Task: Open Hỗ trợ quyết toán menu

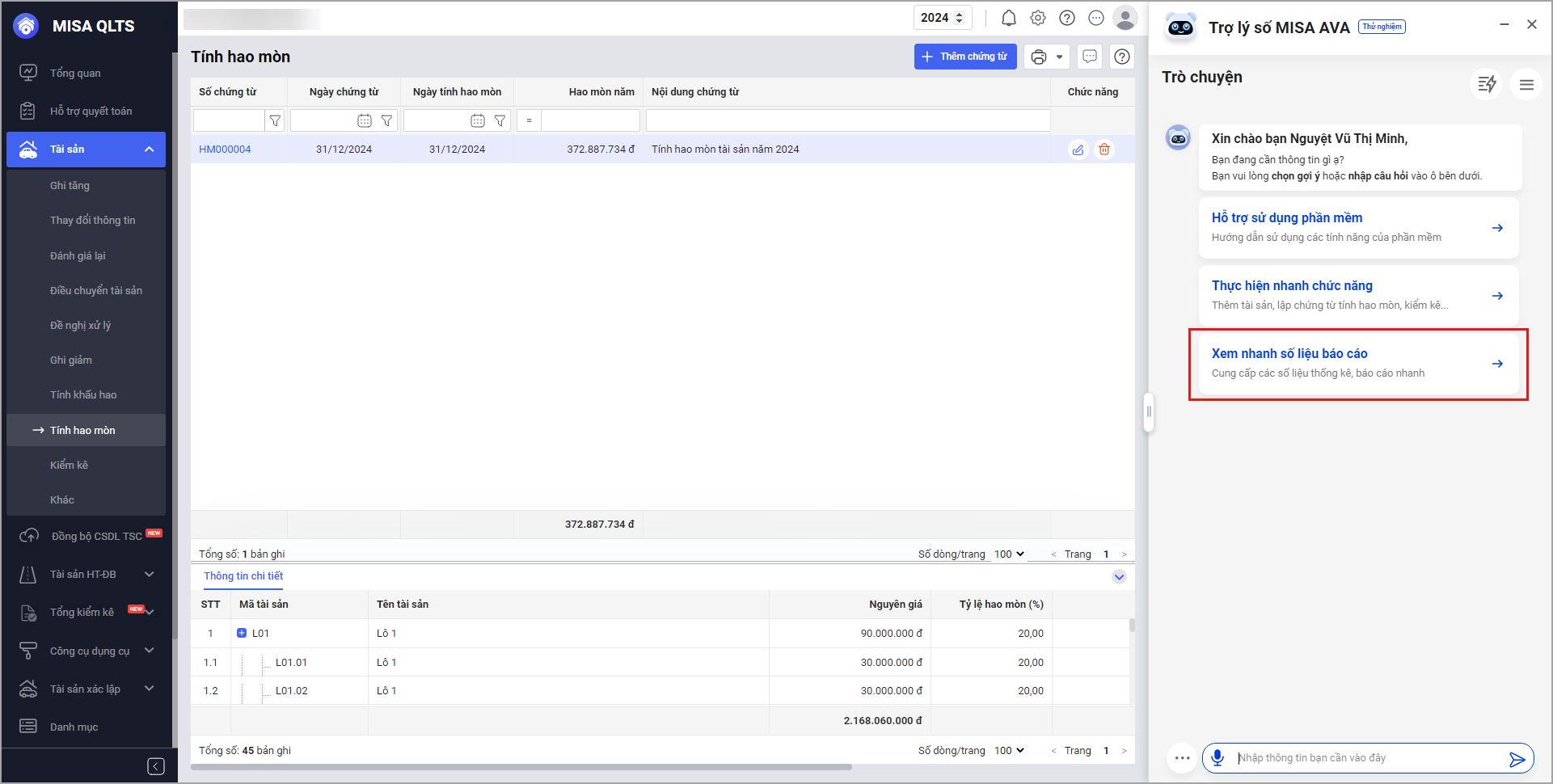Action: point(91,112)
